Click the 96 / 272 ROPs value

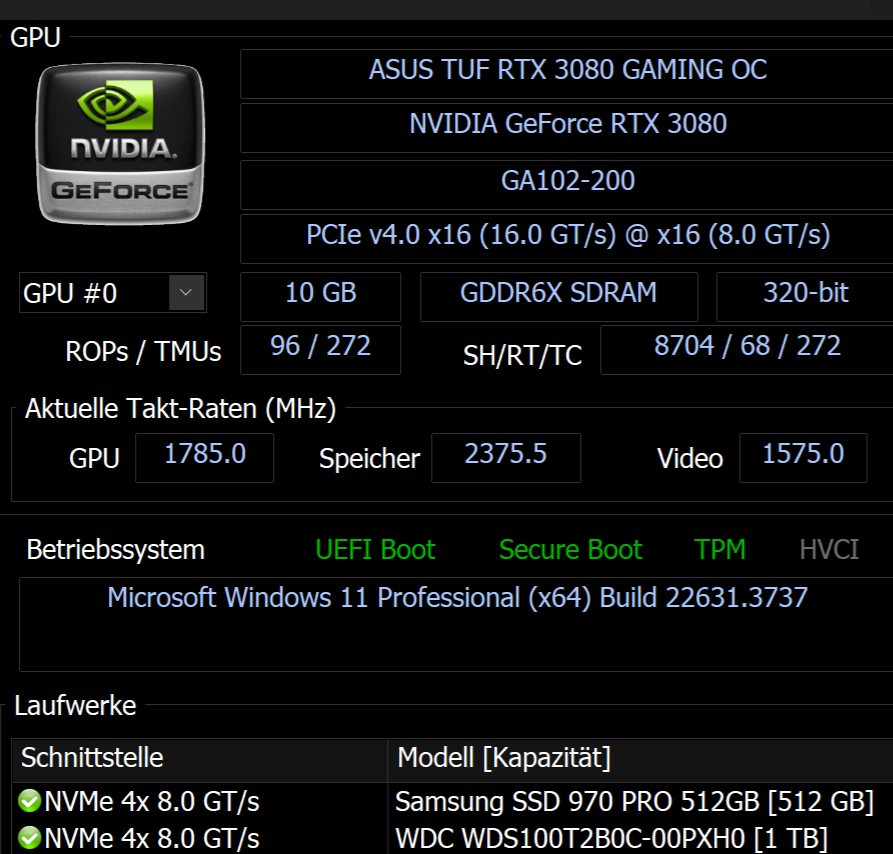[x=321, y=350]
